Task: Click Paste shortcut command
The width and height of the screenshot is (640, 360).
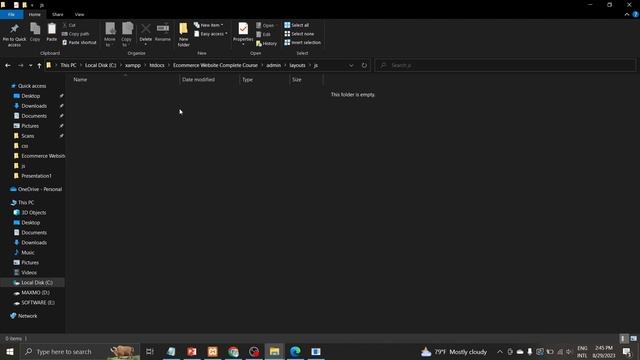Action: pyautogui.click(x=79, y=42)
